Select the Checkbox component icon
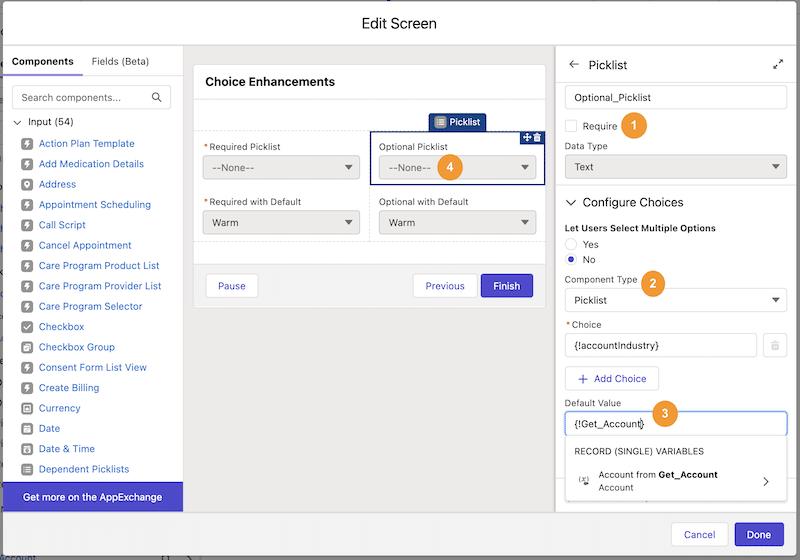Screen dimensions: 800x560 (x=27, y=326)
